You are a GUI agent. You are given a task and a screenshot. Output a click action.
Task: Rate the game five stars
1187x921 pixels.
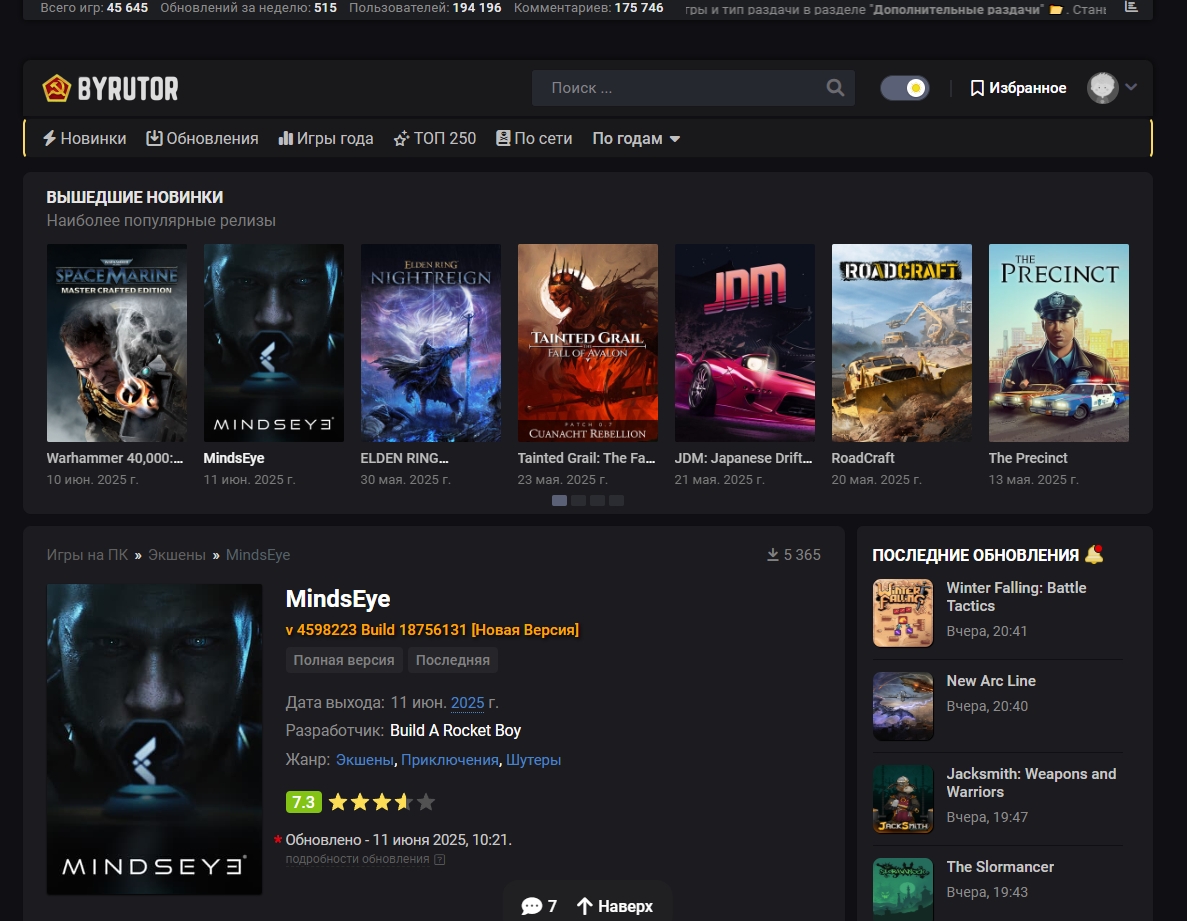(426, 801)
